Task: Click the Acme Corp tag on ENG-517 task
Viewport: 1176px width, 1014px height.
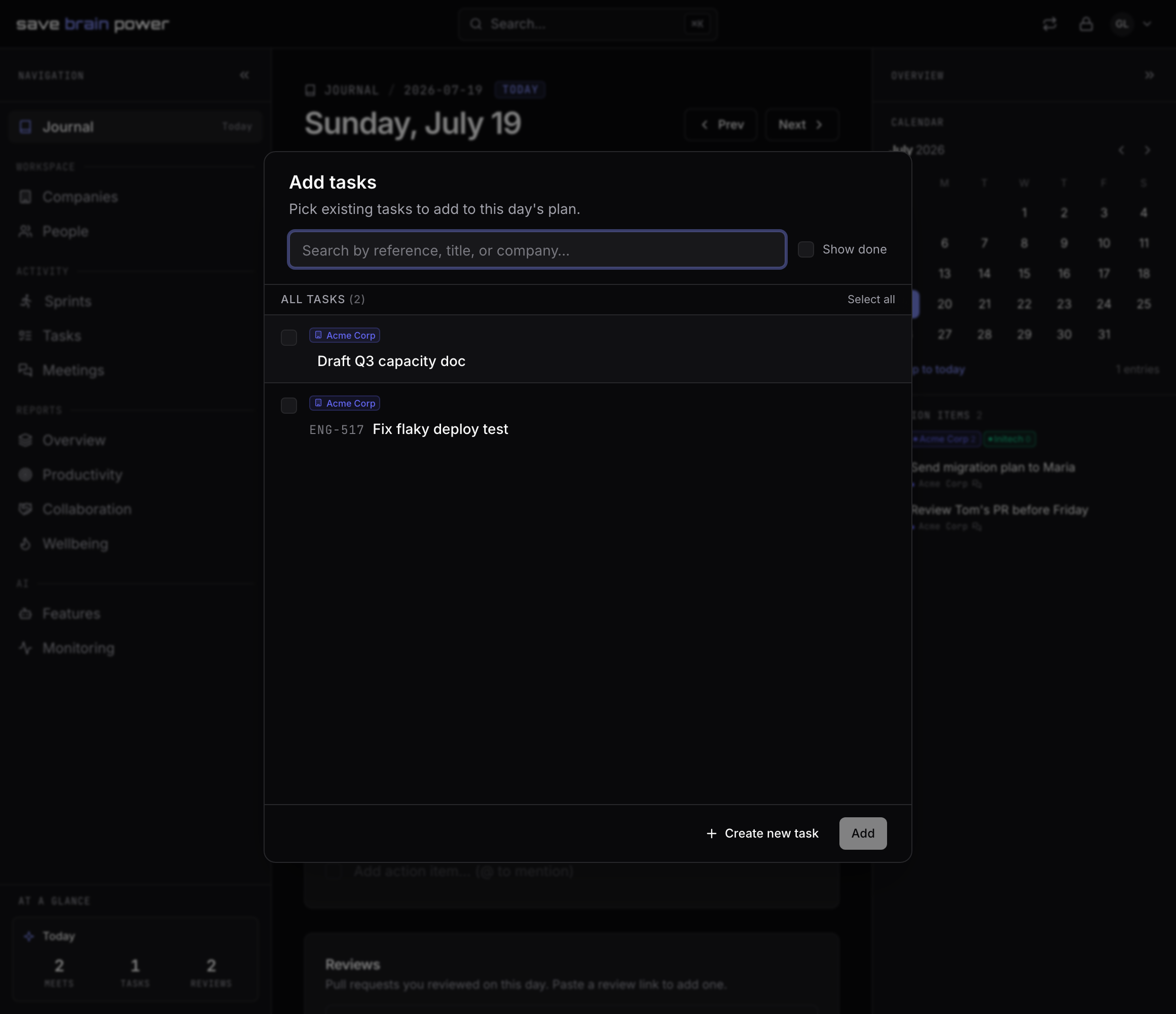Action: tap(345, 403)
